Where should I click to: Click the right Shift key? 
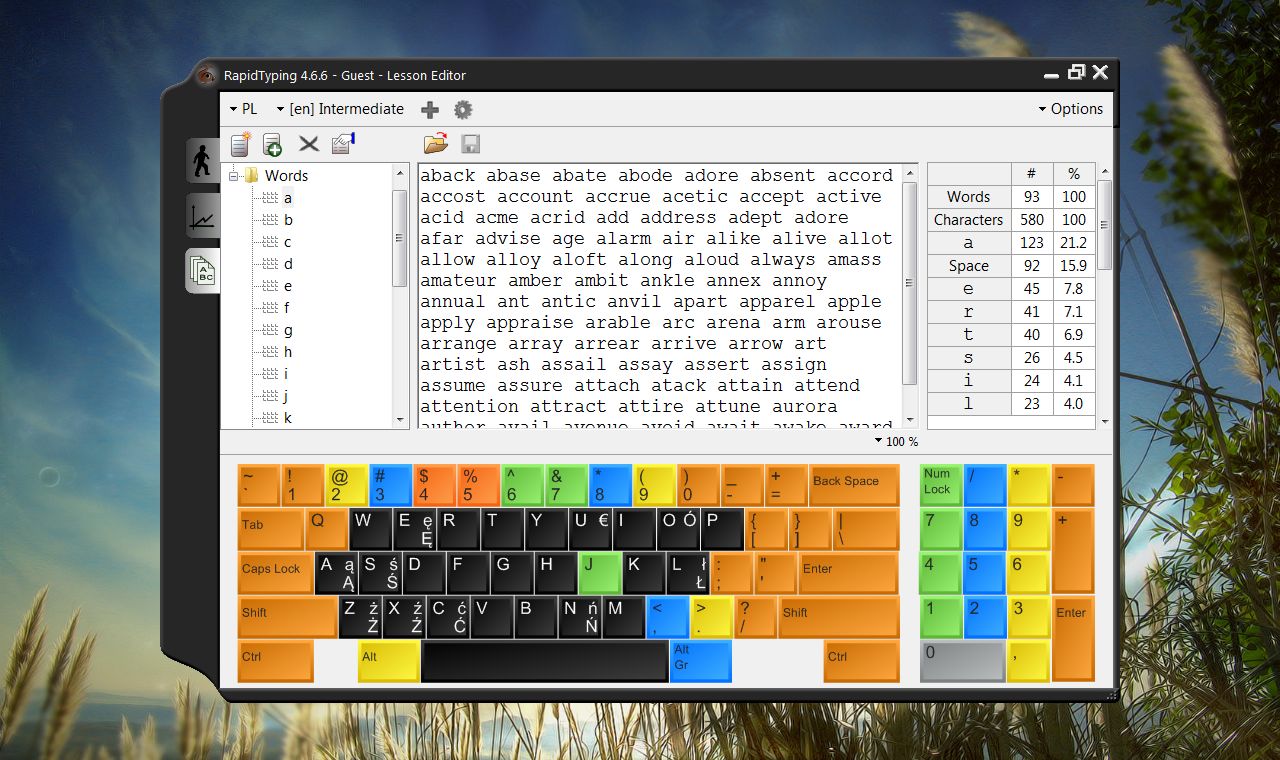tap(838, 617)
